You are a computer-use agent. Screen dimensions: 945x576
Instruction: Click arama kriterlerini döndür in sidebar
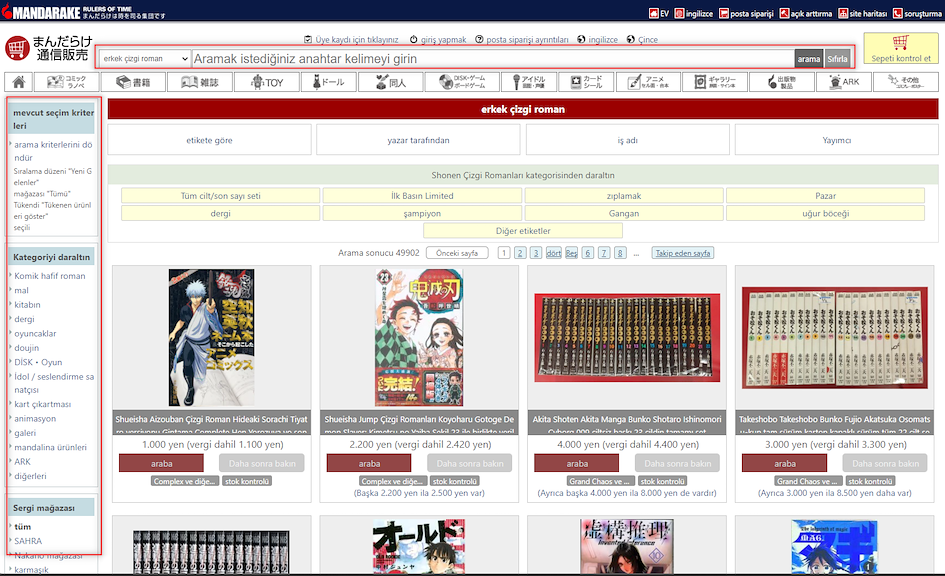pos(53,151)
